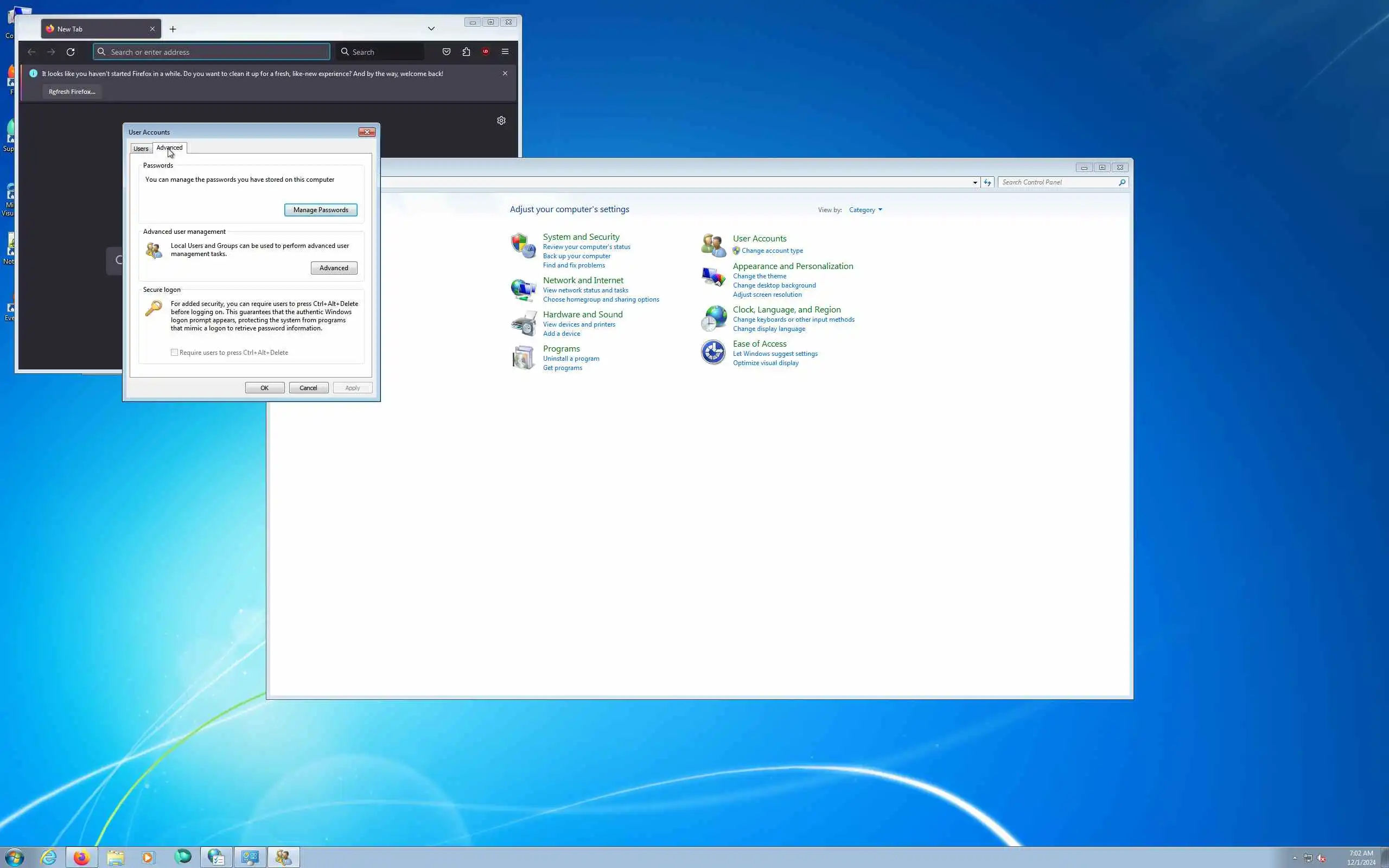1389x868 pixels.
Task: Open new tab personalize gear icon
Action: 501,120
